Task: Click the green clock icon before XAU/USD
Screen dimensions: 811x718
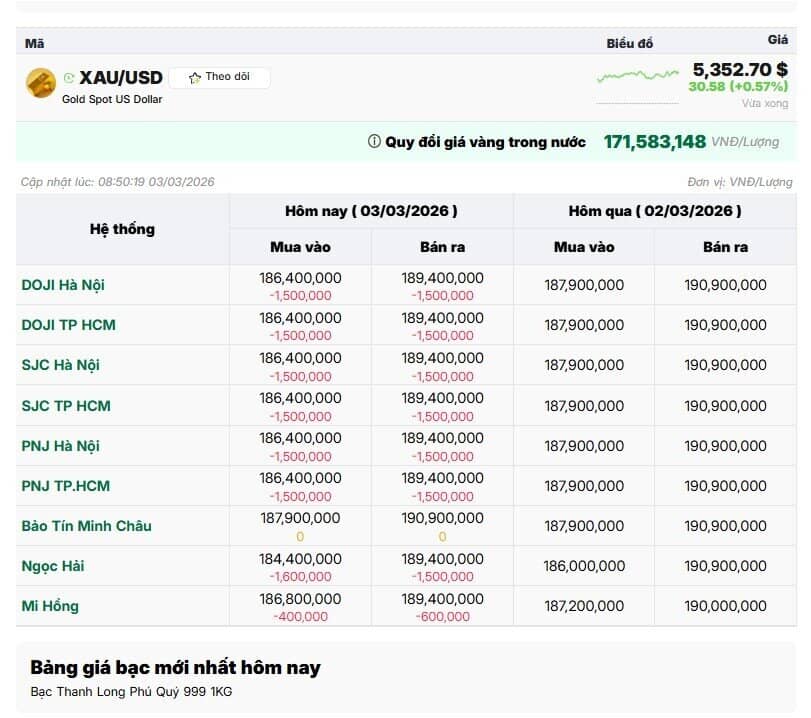Action: coord(69,78)
